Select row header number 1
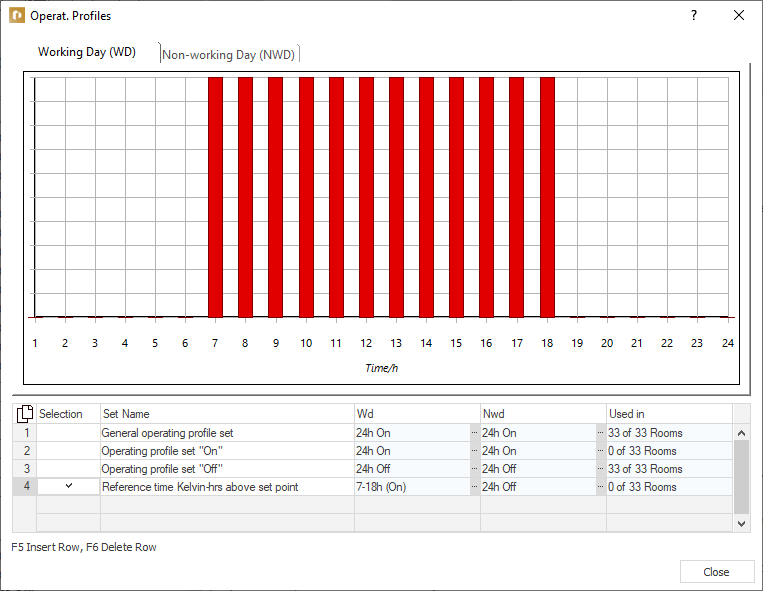The image size is (763, 591). (x=25, y=432)
